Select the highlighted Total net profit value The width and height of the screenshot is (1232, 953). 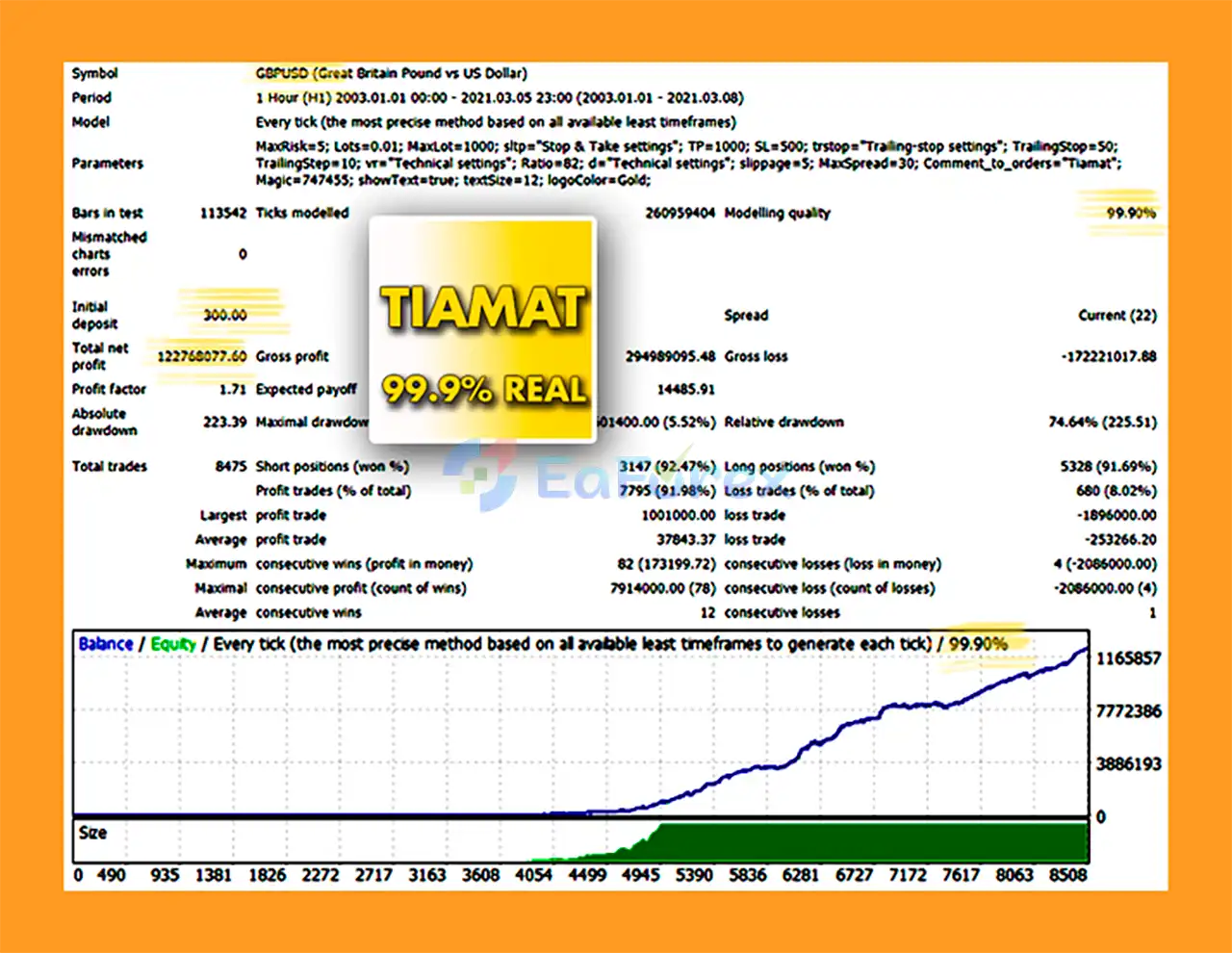[x=201, y=356]
